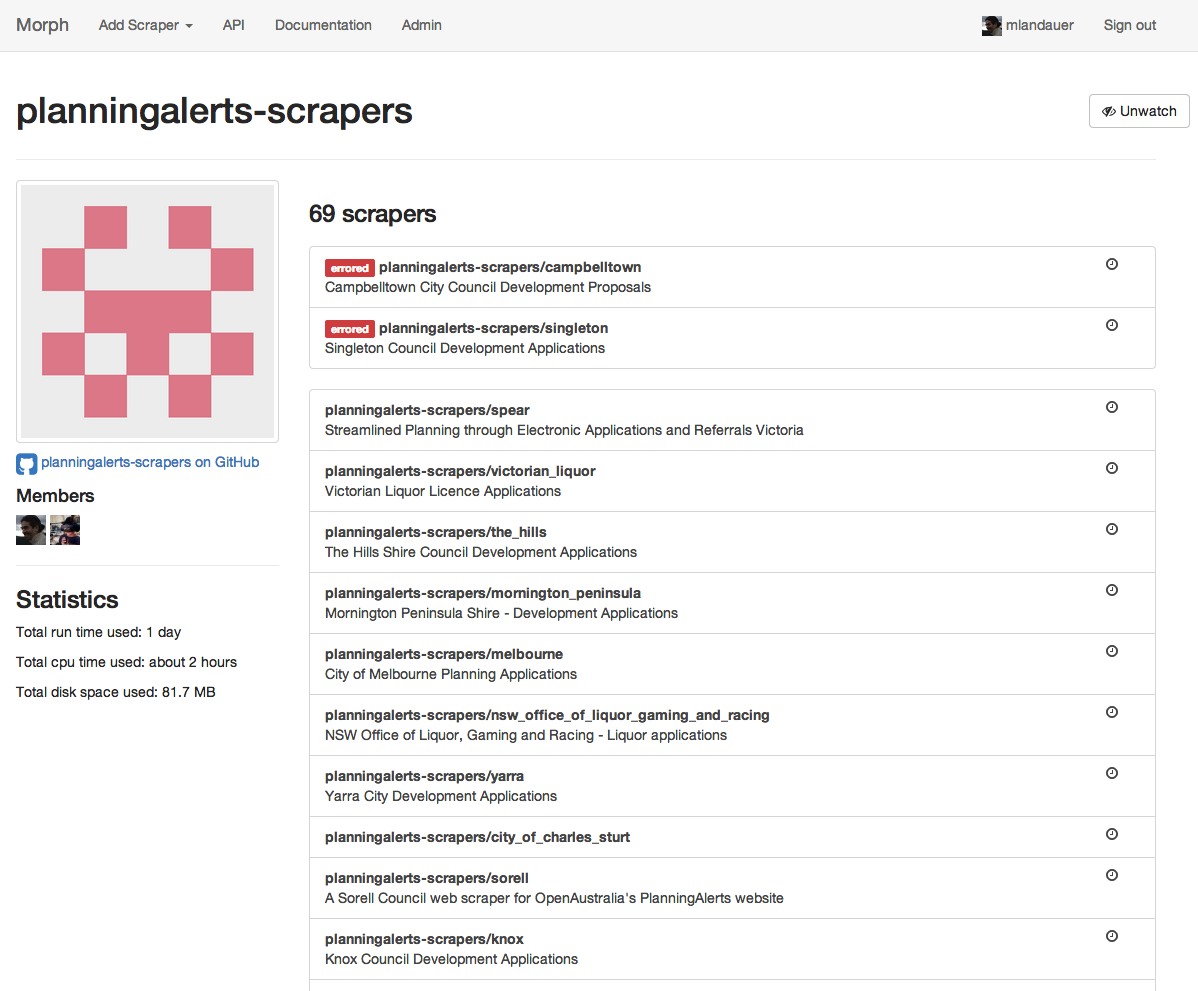Open the planningalerts-scrapers/melbourne scraper
The height and width of the screenshot is (991, 1198).
444,655
